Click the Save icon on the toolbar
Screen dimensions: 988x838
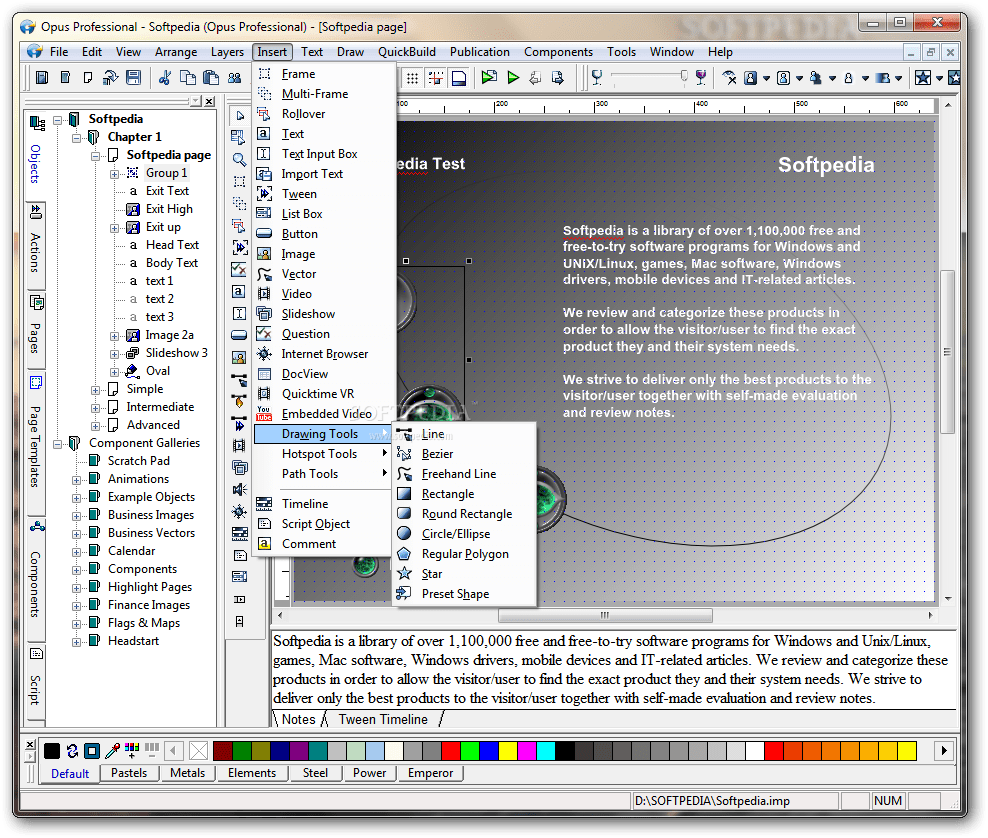135,77
